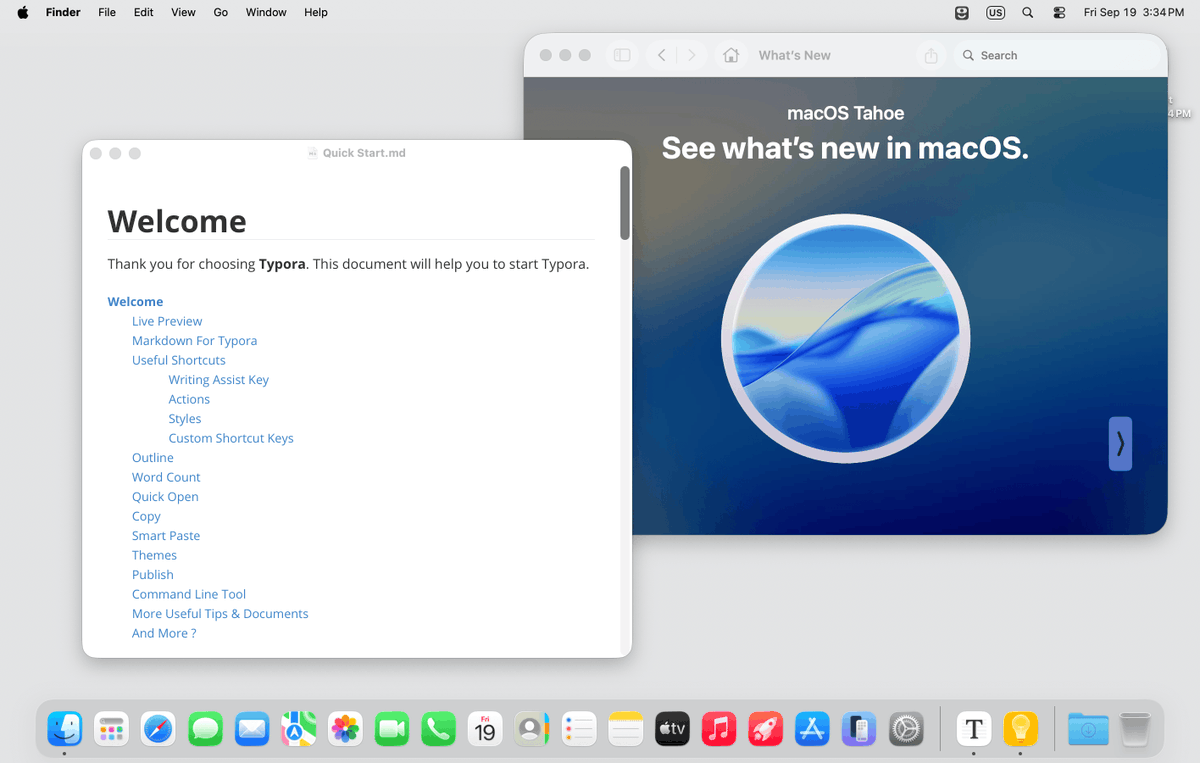Open Finder from the Dock

tap(65, 729)
